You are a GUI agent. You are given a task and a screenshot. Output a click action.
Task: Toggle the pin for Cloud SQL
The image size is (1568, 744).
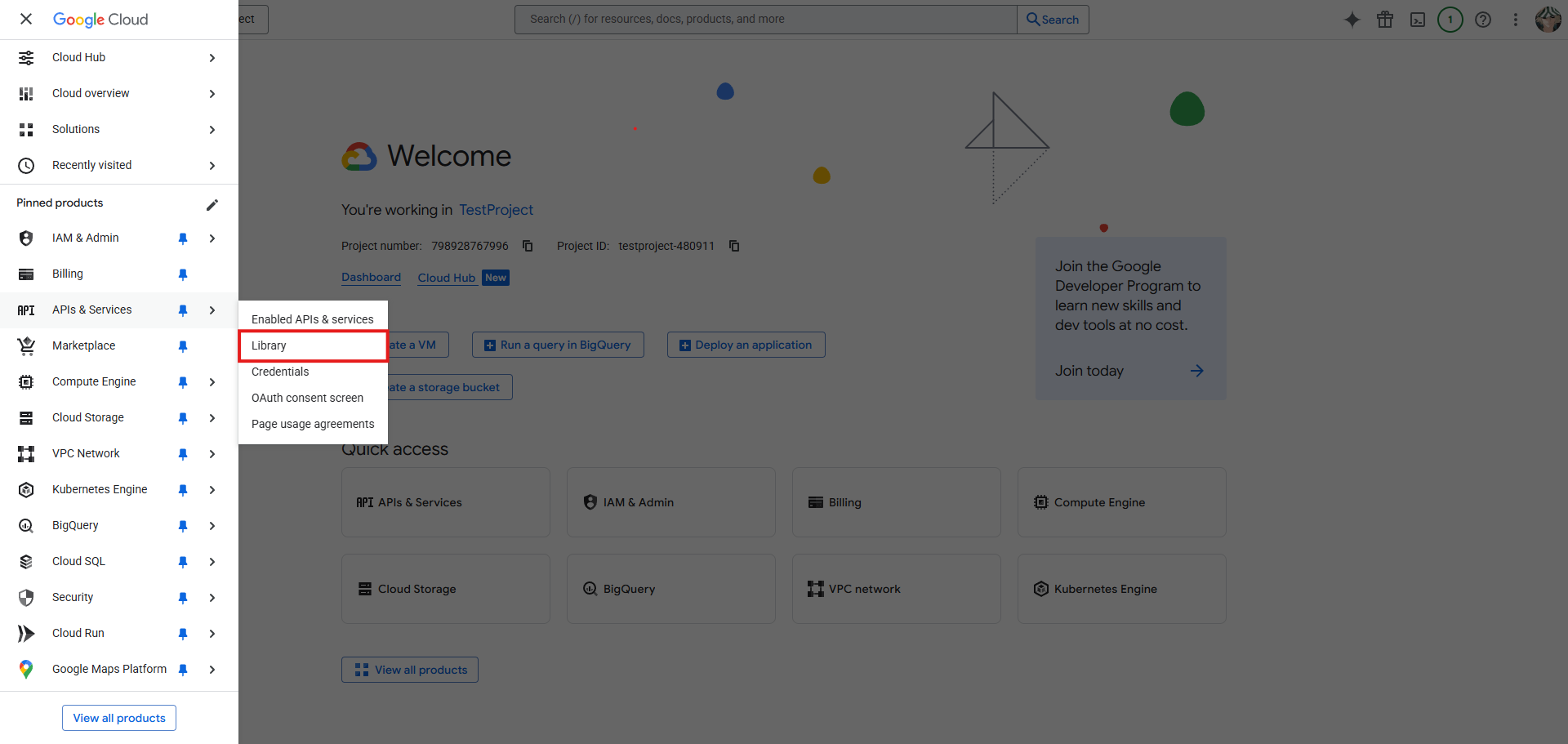(183, 562)
